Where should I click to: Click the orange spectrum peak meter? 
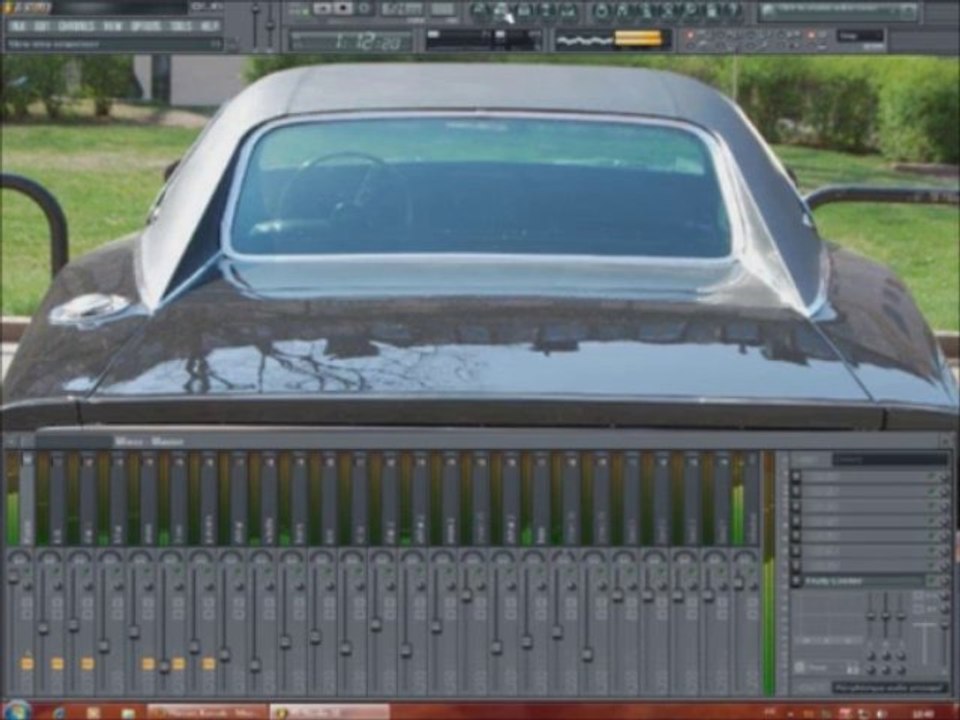(639, 39)
